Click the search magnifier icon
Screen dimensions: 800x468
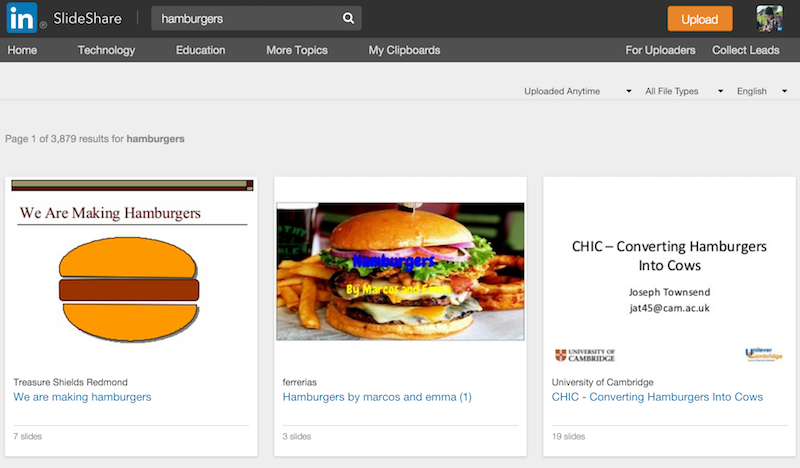pos(348,18)
